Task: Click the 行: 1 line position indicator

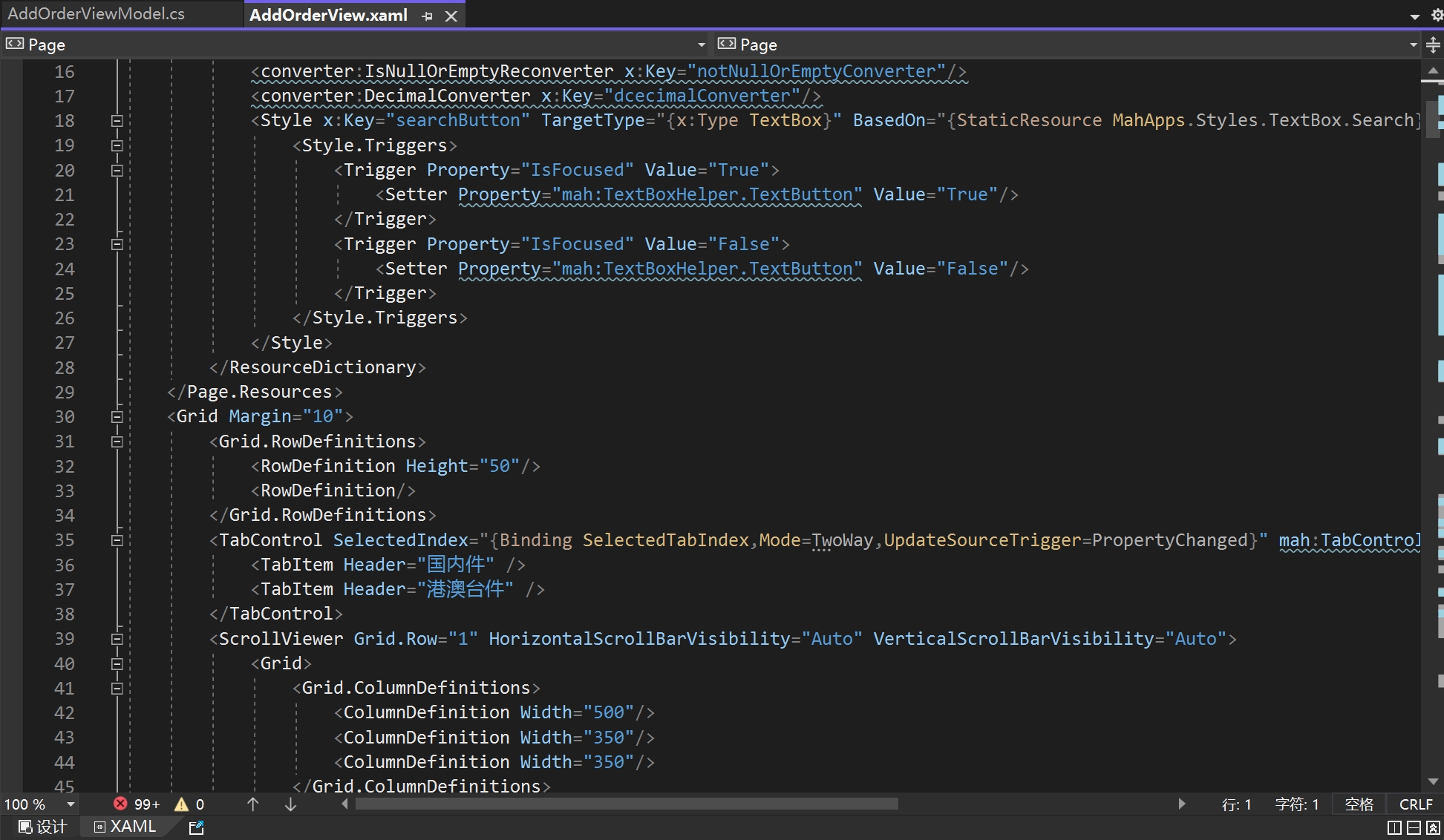Action: coord(1236,804)
